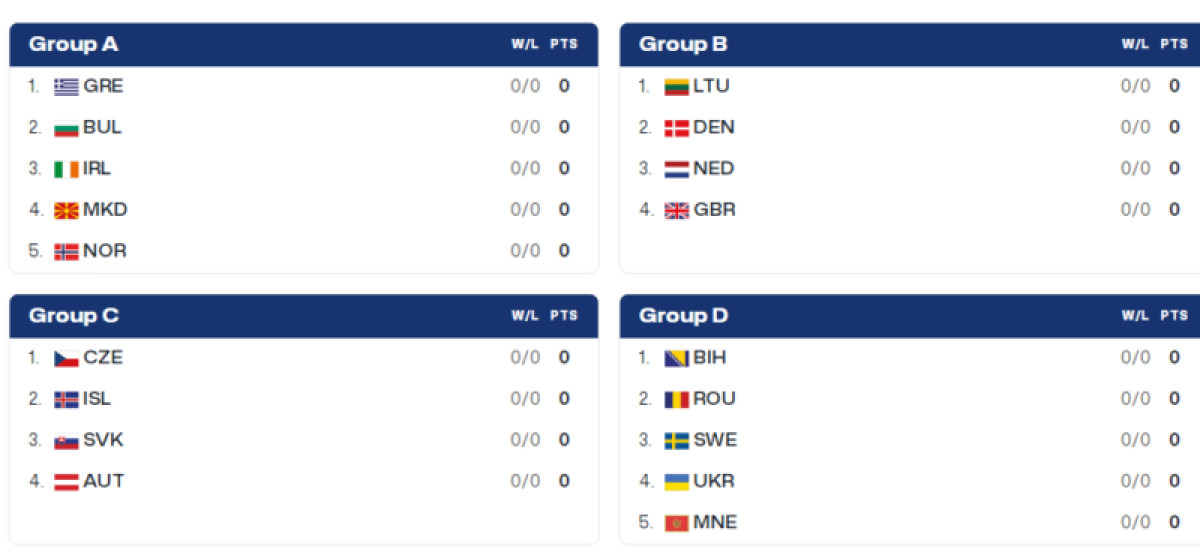The width and height of the screenshot is (1200, 549).
Task: Open the AUT team link
Action: (104, 481)
